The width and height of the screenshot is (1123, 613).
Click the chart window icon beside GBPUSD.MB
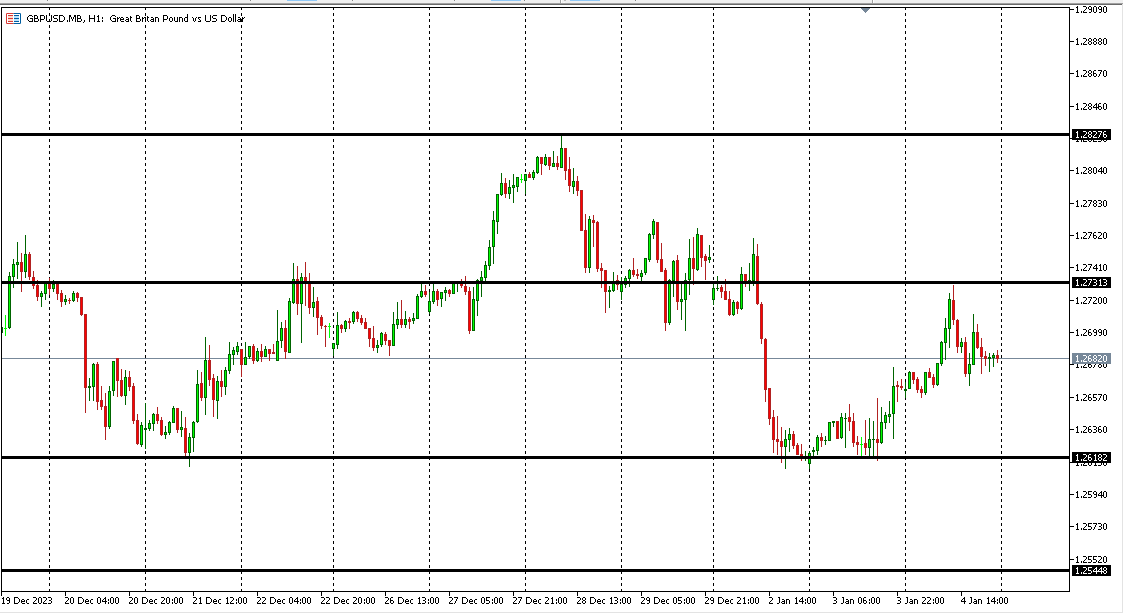point(13,19)
